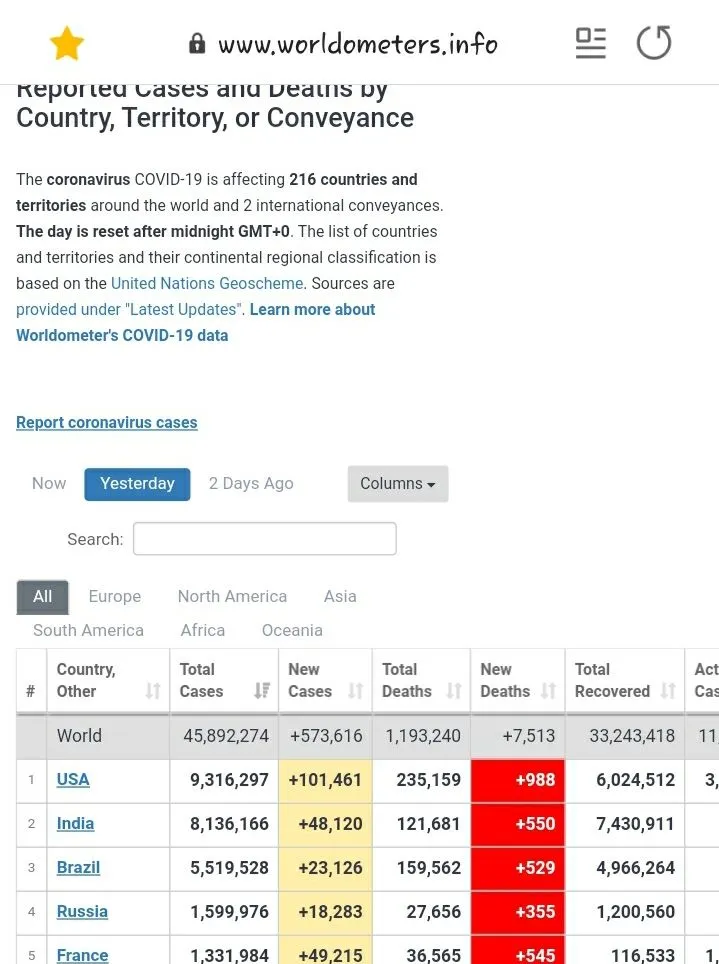This screenshot has height=964, width=719.
Task: Switch to the Europe continent tab
Action: pos(114,596)
